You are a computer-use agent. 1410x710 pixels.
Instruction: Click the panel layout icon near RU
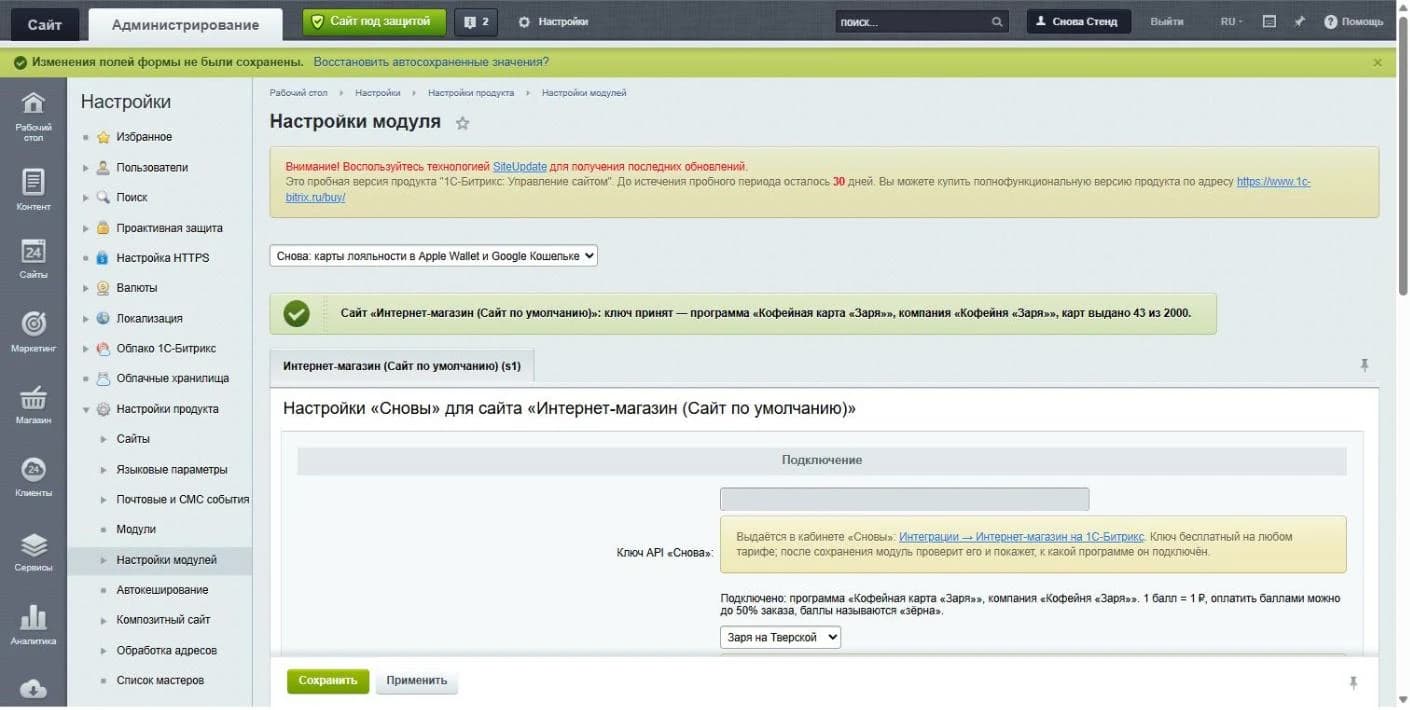click(1269, 21)
